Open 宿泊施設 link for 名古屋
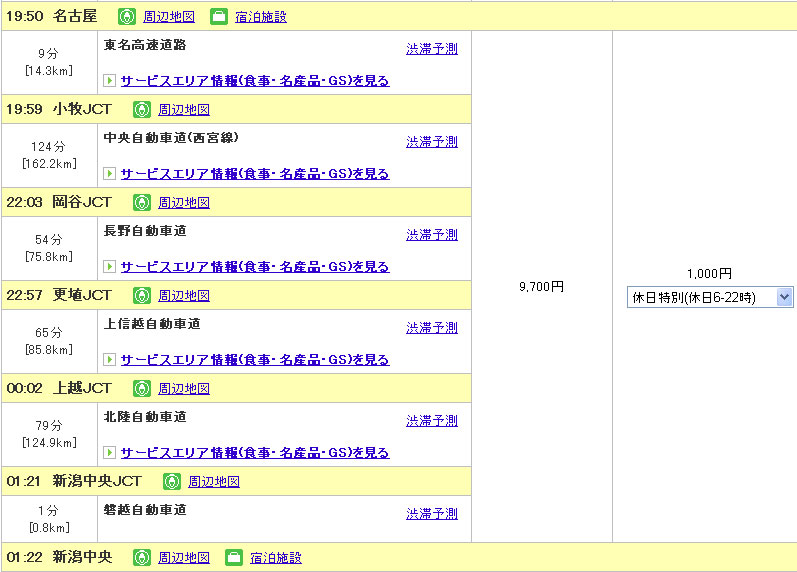This screenshot has width=797, height=572. 261,17
